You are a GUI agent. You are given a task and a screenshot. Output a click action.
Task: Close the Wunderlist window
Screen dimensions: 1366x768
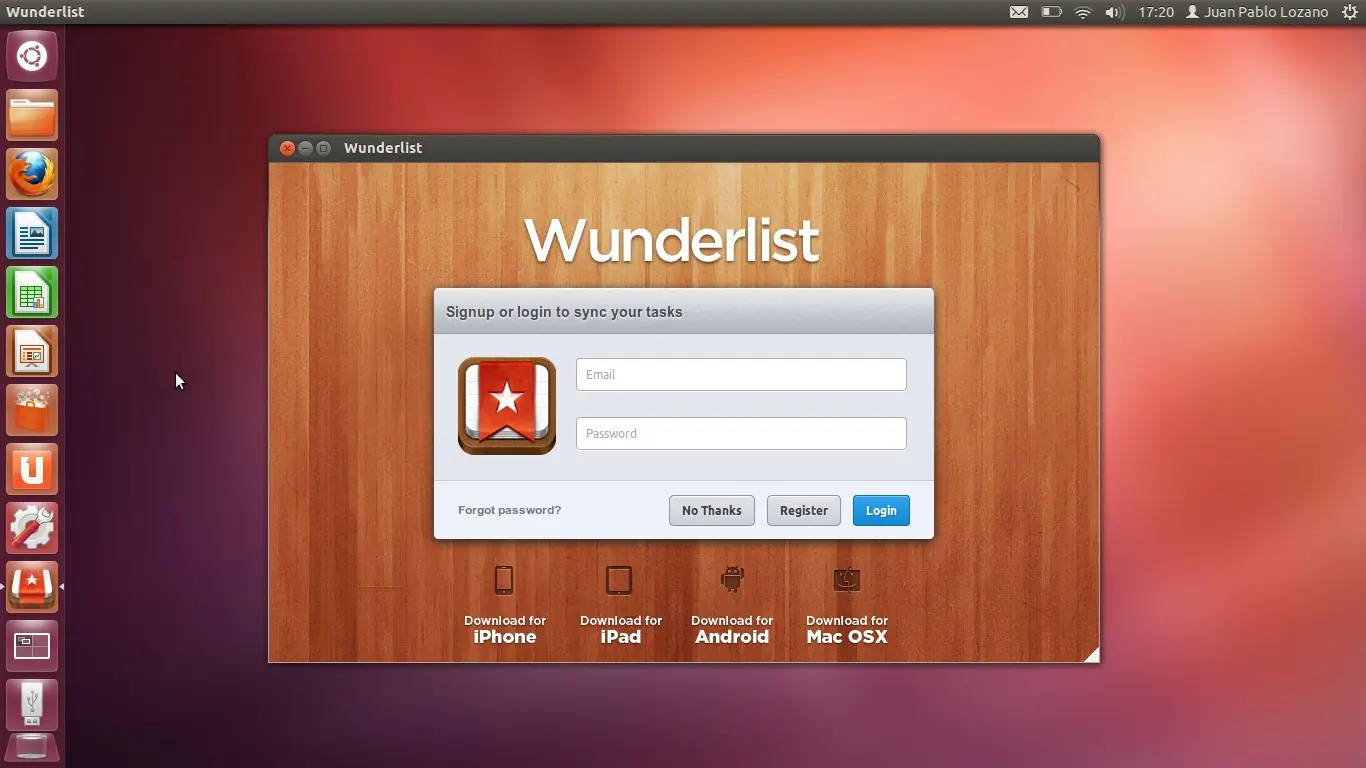tap(287, 148)
